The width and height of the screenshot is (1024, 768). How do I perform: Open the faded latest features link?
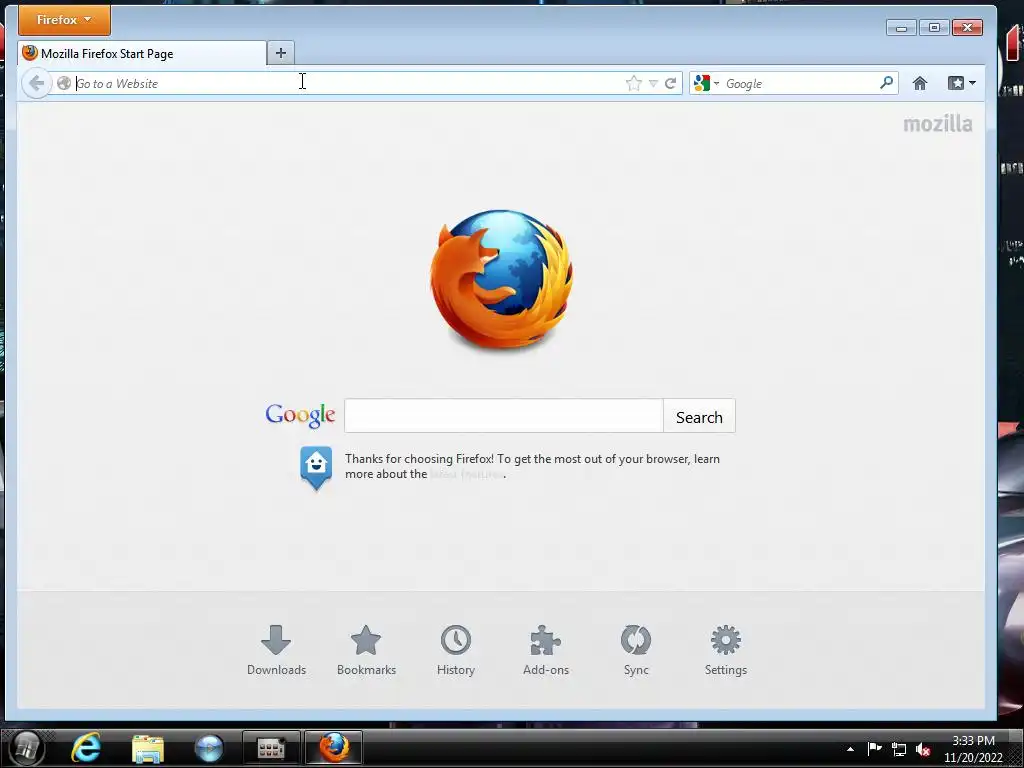[466, 474]
